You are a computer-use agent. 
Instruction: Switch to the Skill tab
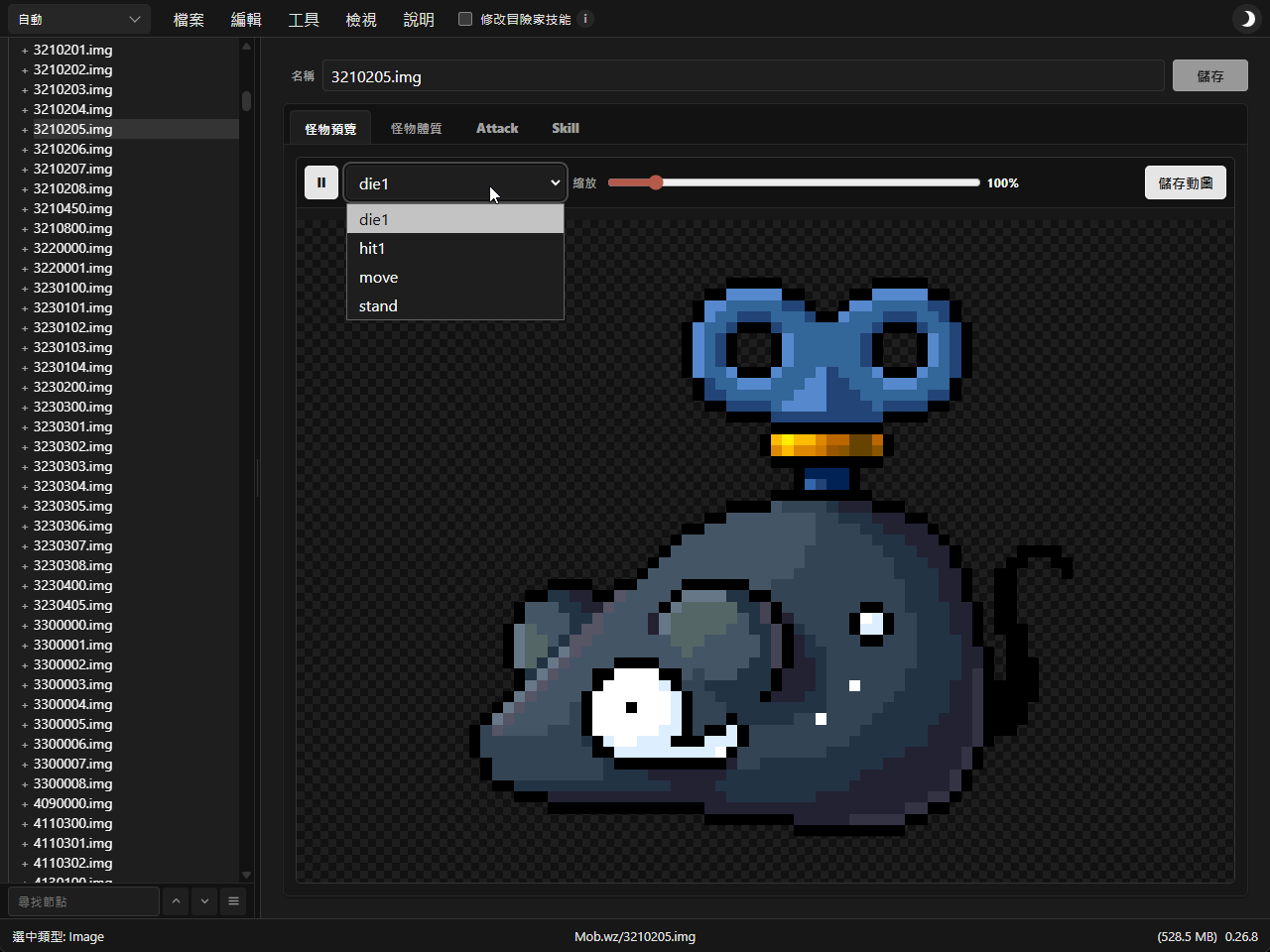566,128
